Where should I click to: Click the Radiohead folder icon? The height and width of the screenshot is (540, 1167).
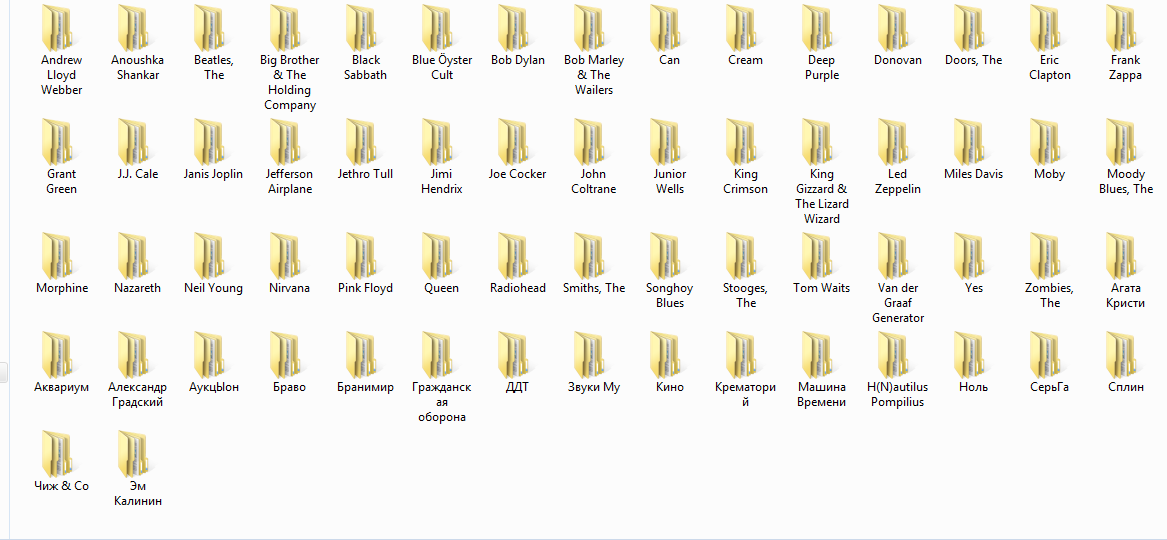(x=514, y=255)
